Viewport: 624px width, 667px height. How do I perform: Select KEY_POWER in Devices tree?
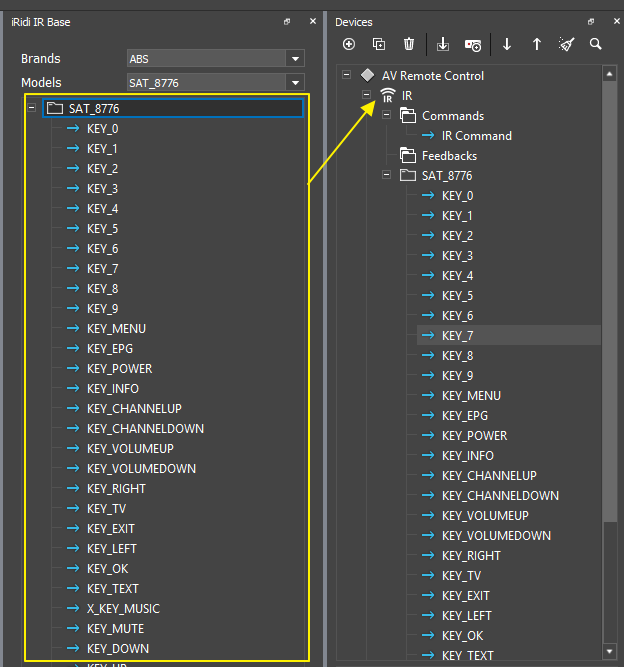click(x=474, y=436)
